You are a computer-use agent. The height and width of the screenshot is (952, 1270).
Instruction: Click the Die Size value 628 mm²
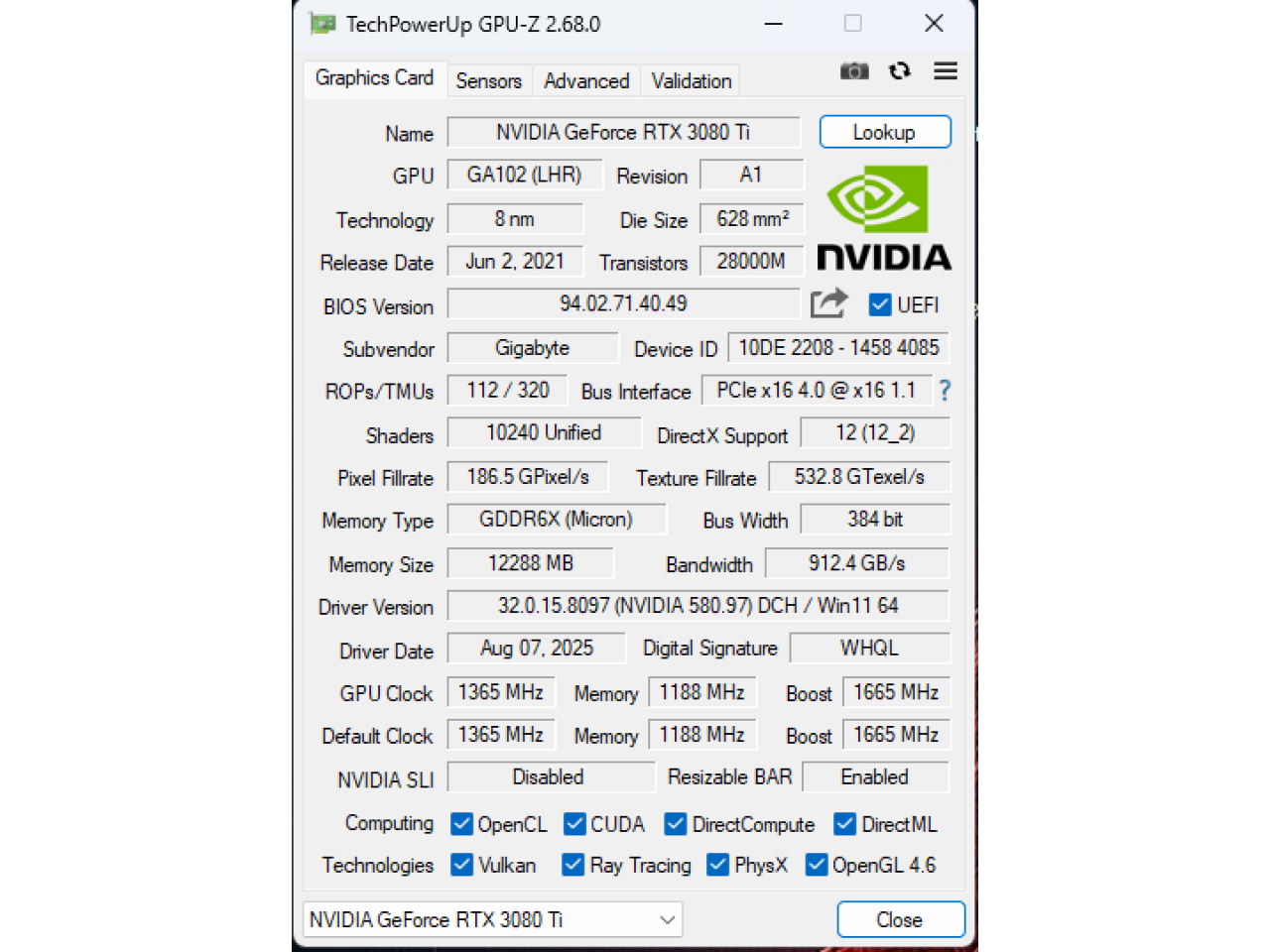752,218
